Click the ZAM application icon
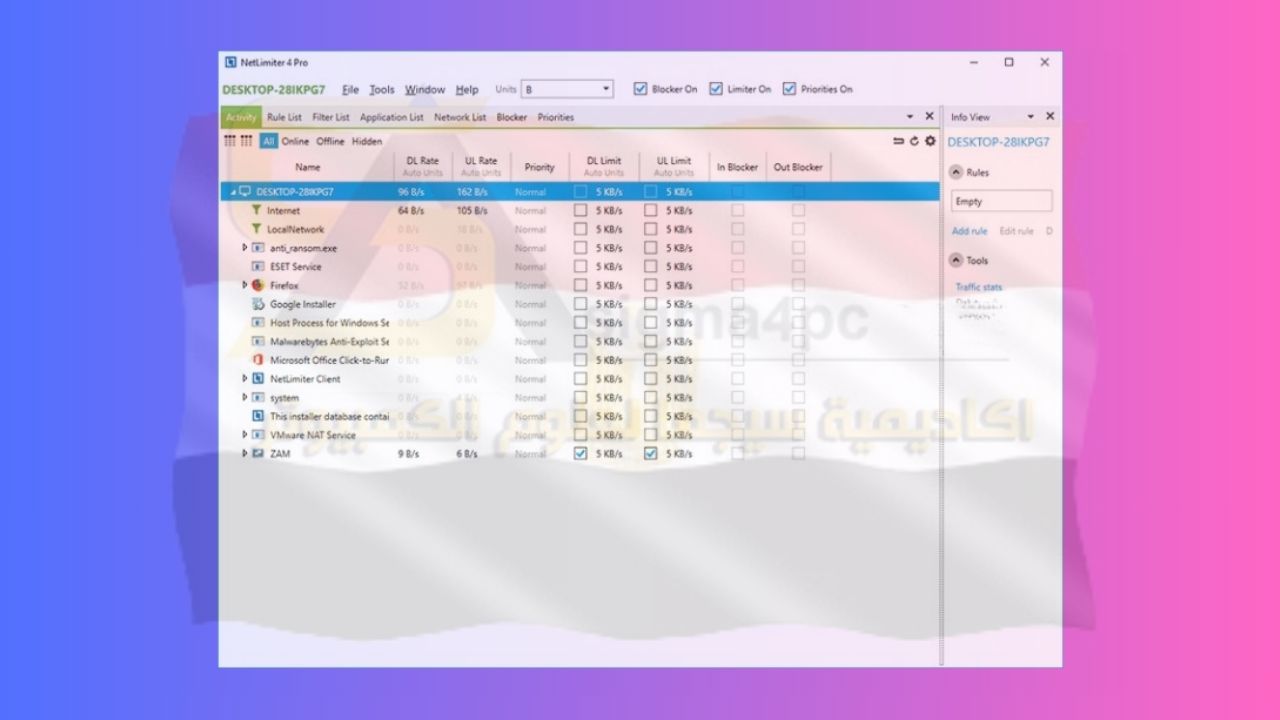 258,453
